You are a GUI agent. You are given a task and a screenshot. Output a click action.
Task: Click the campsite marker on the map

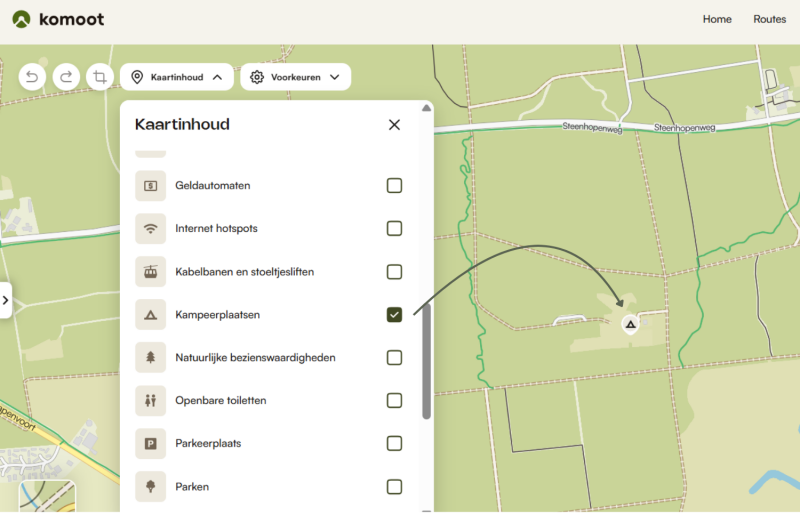(630, 324)
